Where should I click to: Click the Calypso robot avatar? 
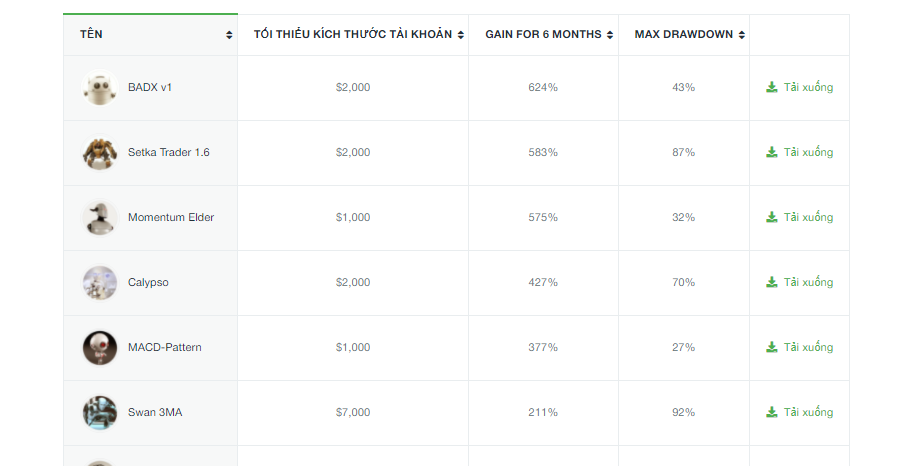(100, 283)
